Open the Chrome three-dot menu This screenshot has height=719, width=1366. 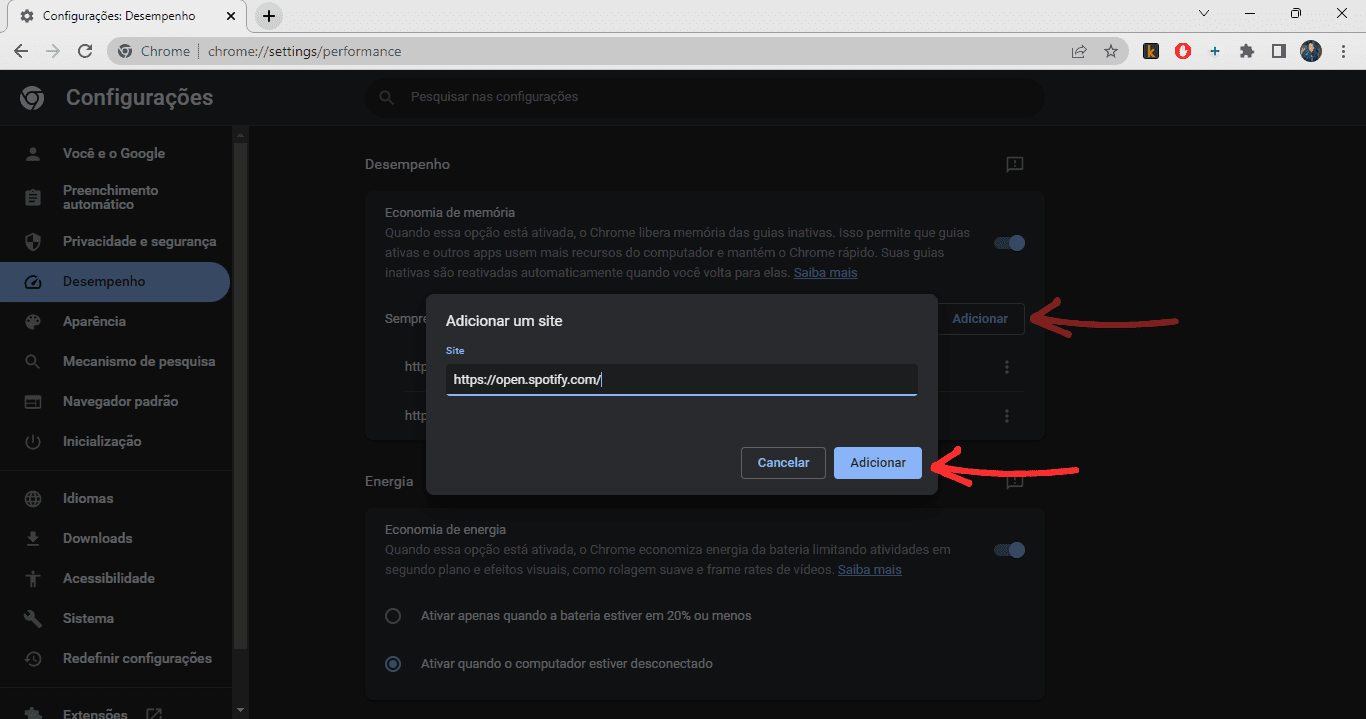(1343, 51)
